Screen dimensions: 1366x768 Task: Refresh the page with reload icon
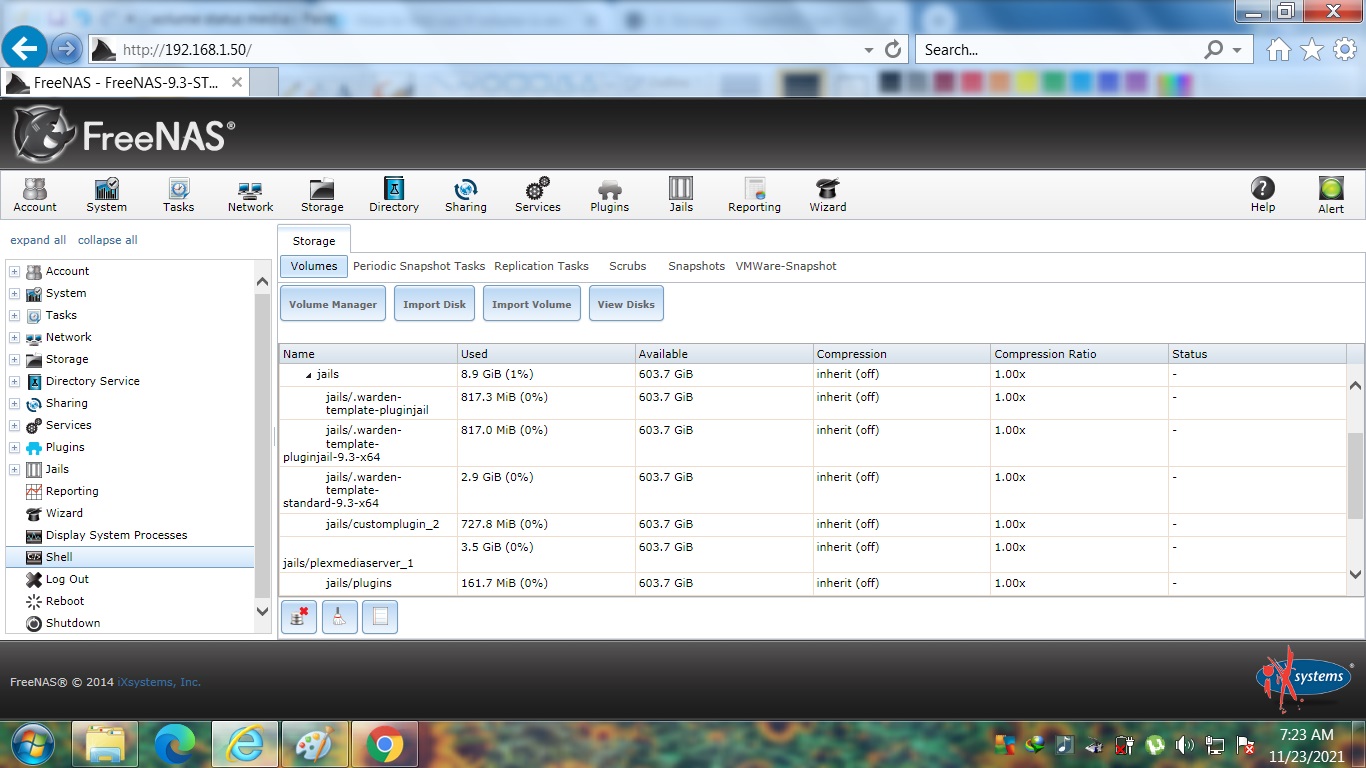(893, 49)
